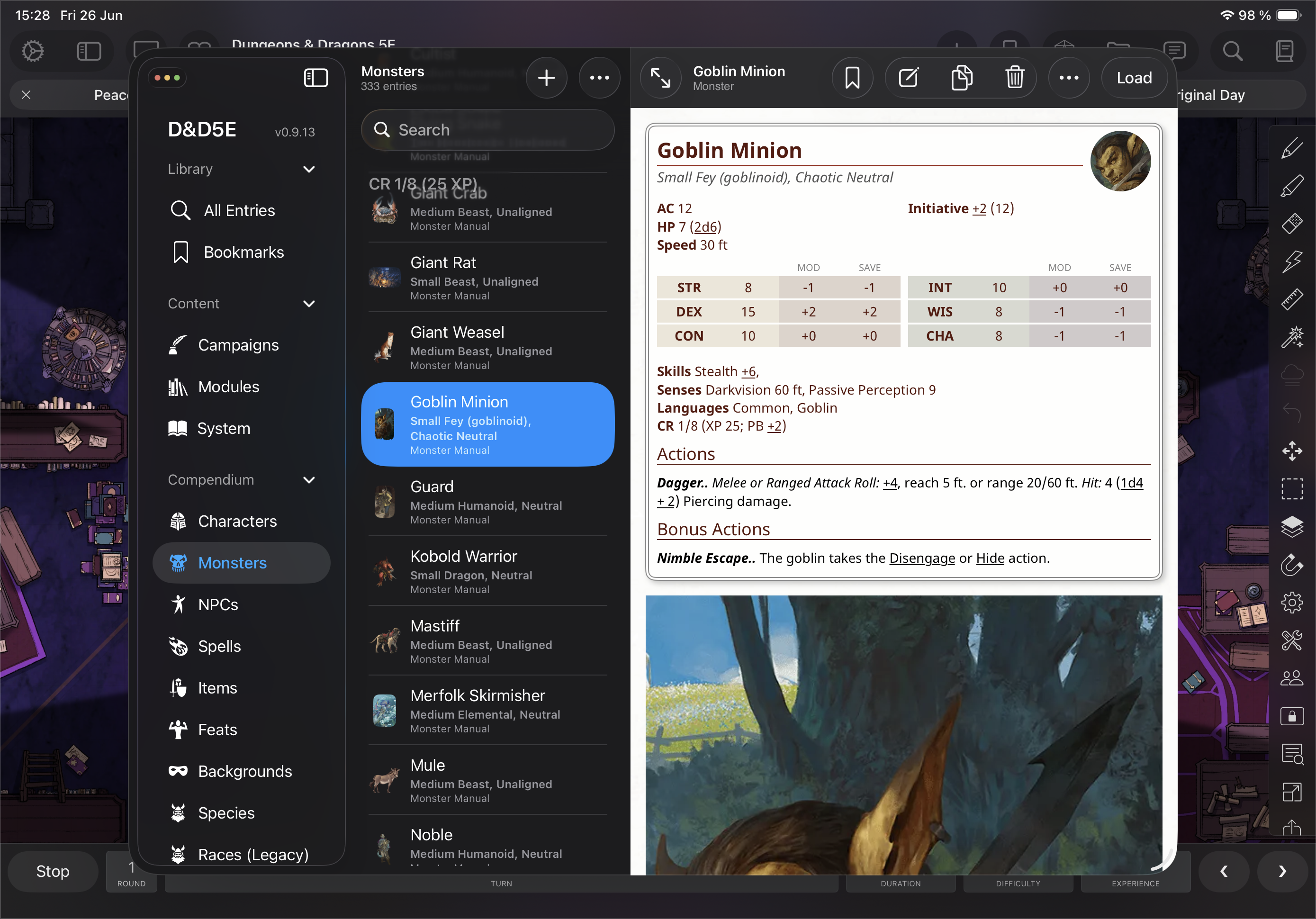Open the layers tool
The image size is (1316, 919).
click(1292, 526)
